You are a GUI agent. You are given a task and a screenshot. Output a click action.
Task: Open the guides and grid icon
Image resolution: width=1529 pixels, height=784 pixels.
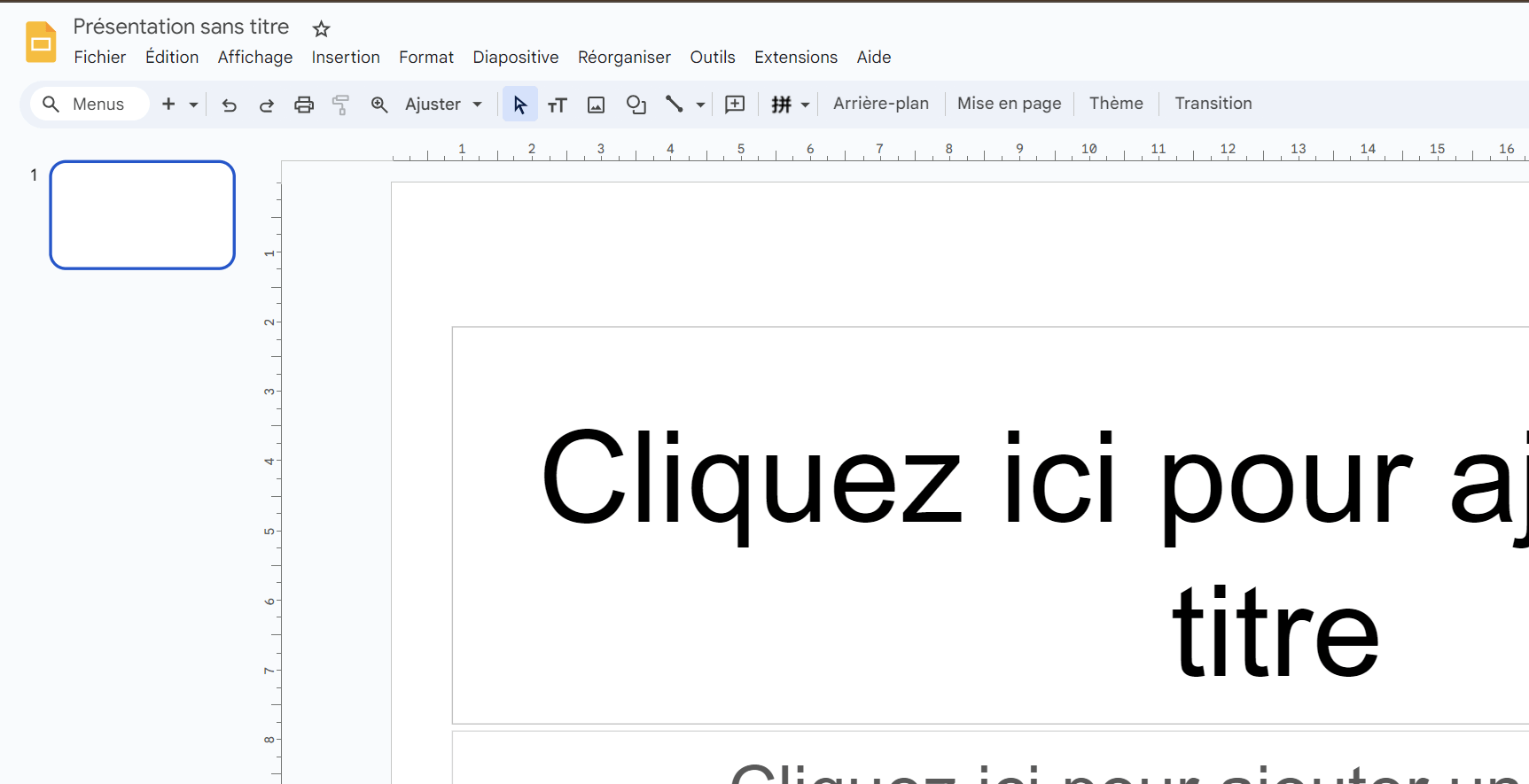[781, 105]
